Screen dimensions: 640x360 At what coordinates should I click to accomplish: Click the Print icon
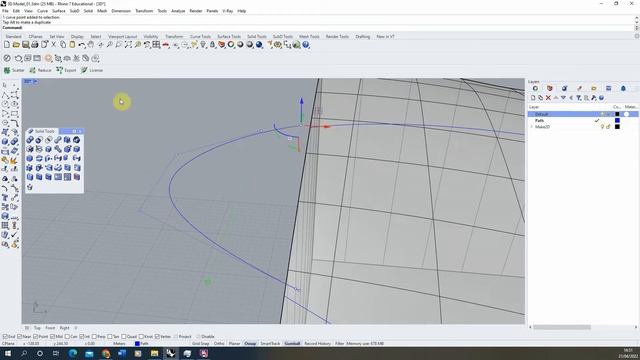point(35,45)
